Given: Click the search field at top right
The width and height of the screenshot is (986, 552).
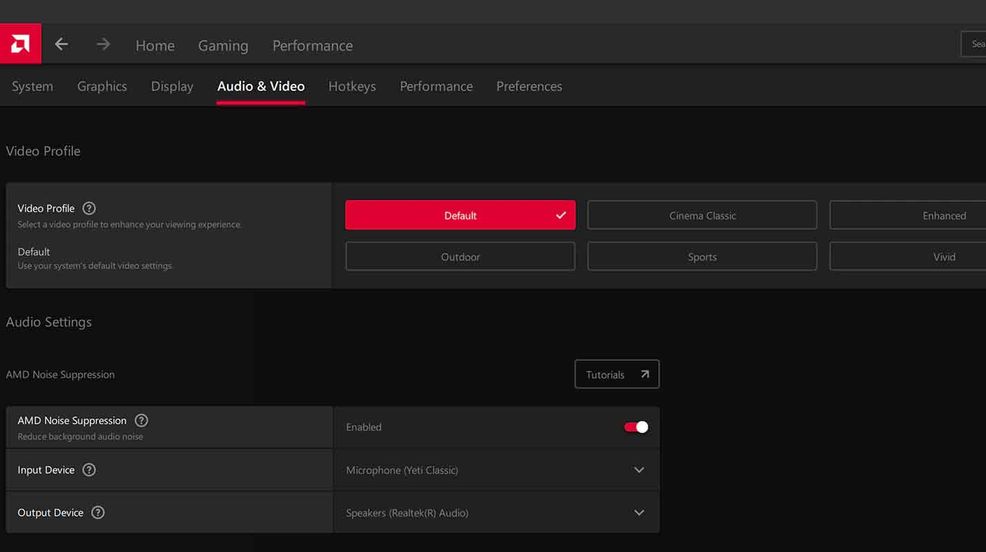Looking at the screenshot, I should (x=973, y=44).
